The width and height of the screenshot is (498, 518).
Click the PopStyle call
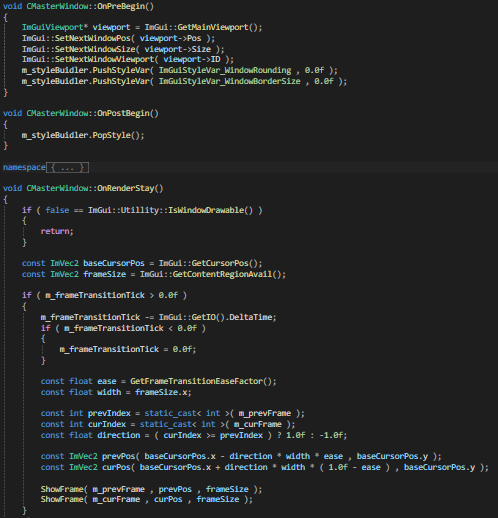111,135
